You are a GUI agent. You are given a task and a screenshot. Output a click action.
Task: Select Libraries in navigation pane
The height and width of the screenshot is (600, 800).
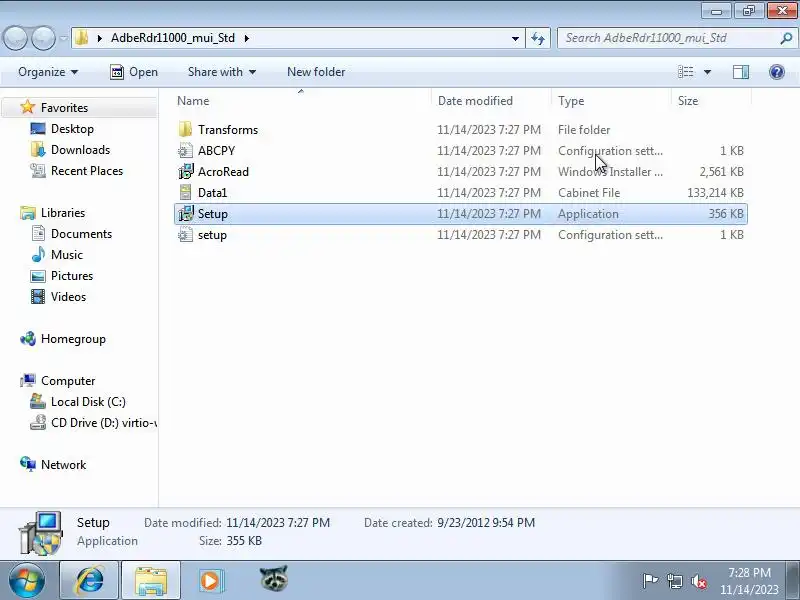(63, 212)
